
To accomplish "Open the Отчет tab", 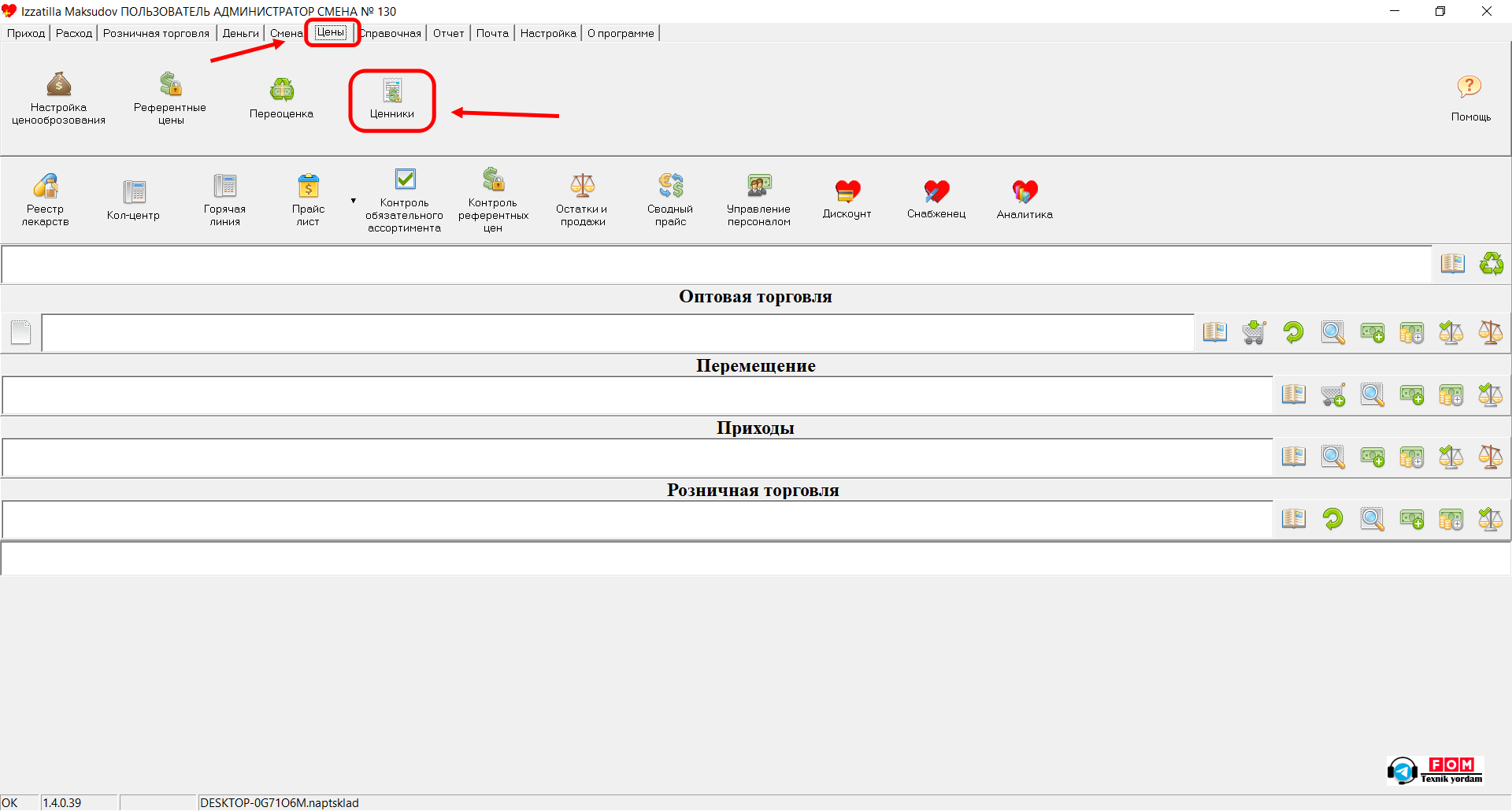I will click(x=448, y=33).
